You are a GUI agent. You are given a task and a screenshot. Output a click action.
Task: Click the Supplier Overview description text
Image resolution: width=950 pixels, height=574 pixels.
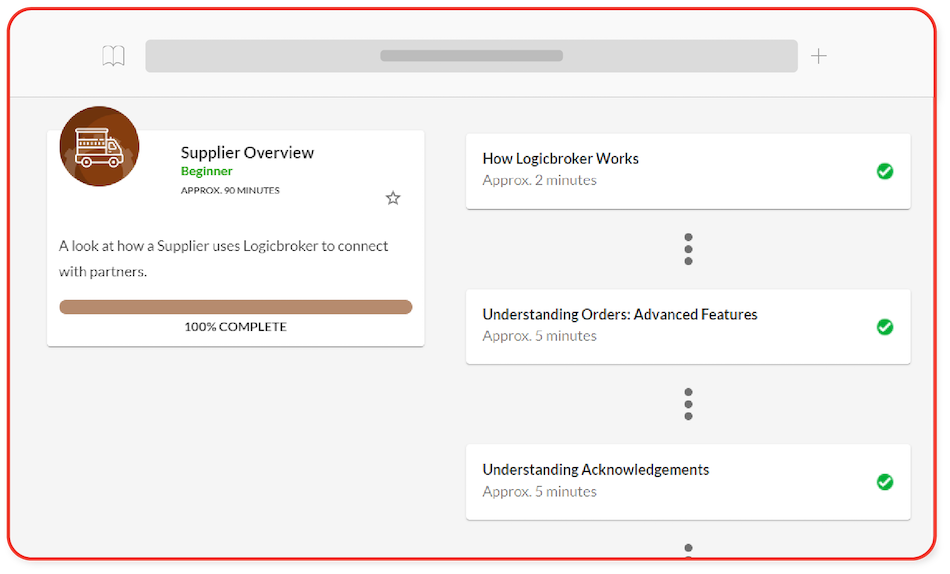point(223,258)
